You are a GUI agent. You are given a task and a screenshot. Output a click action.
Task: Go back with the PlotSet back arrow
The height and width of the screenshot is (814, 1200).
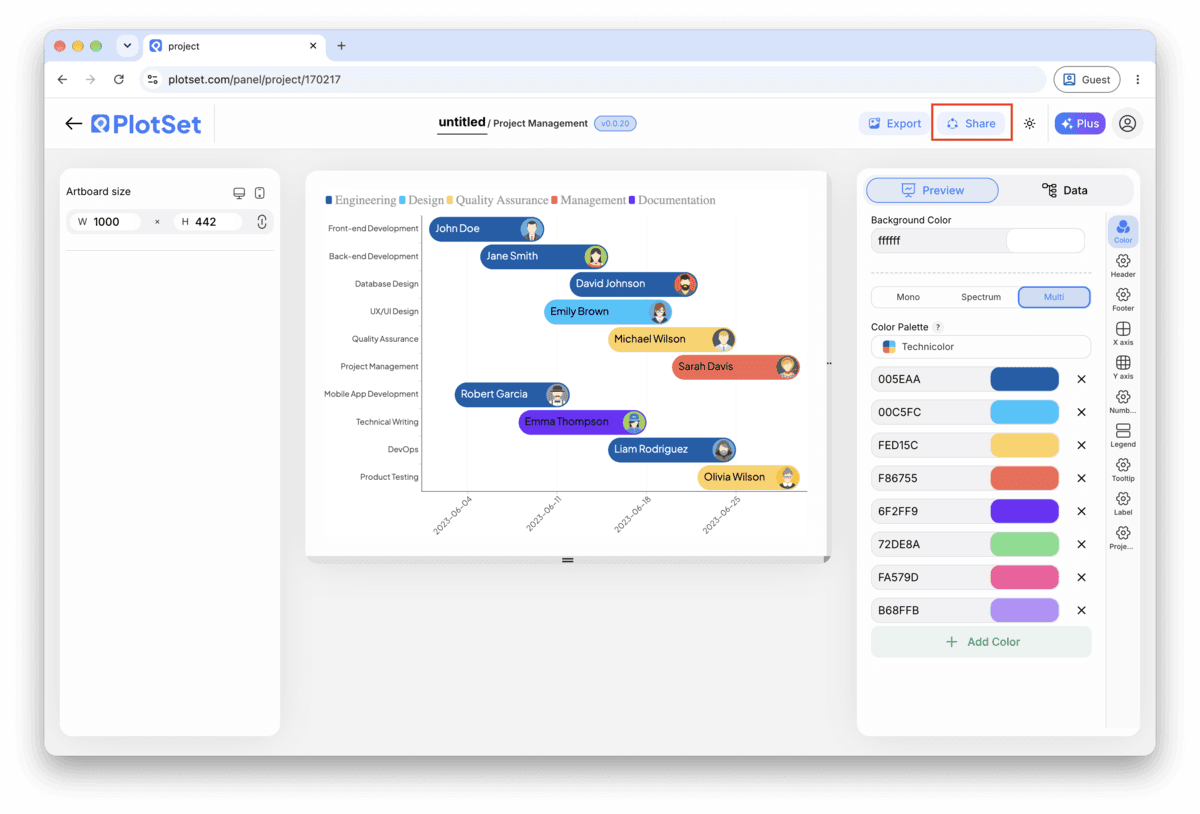pos(73,124)
